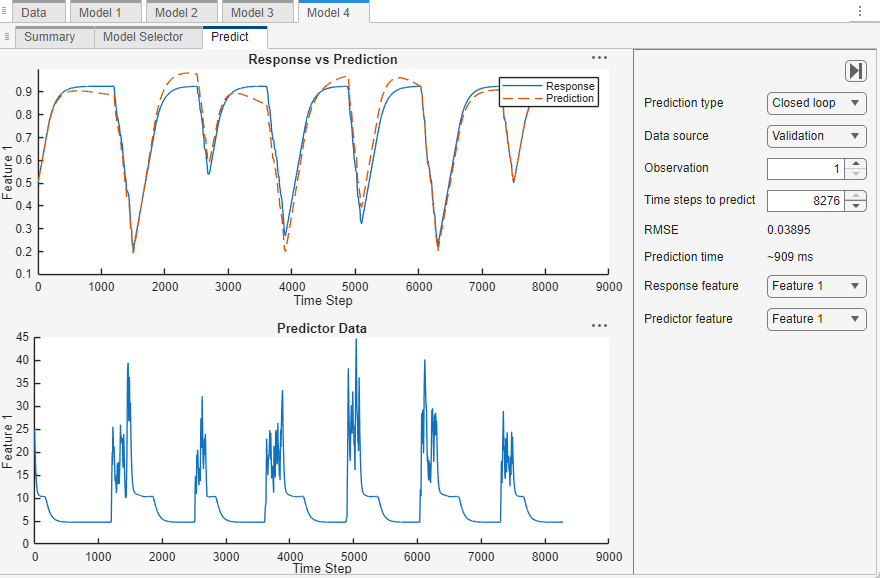Viewport: 880px width, 578px height.
Task: Click the Time steps to predict field
Action: point(805,201)
